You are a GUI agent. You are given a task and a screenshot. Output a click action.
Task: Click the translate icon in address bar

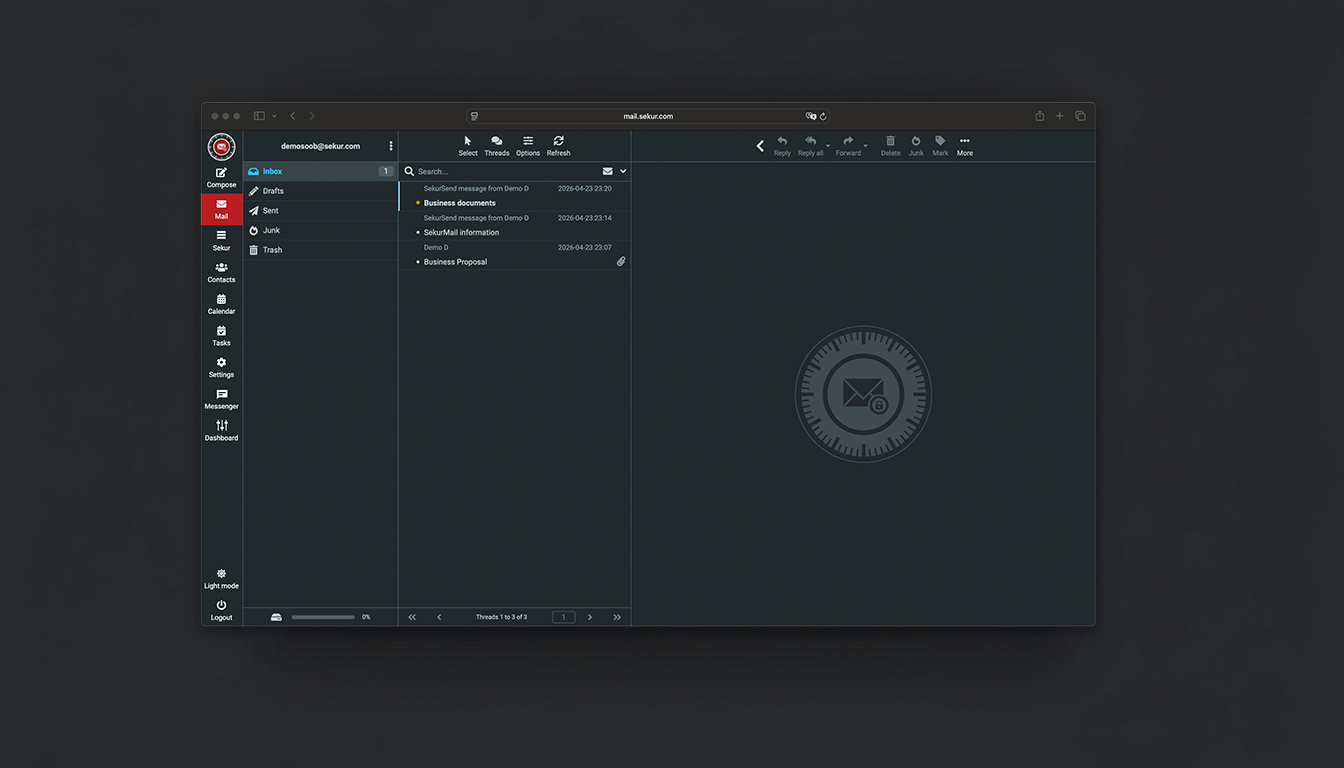(810, 116)
